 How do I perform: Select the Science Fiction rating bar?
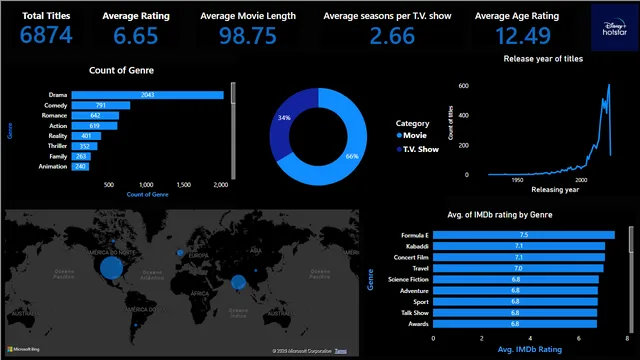[x=516, y=280]
